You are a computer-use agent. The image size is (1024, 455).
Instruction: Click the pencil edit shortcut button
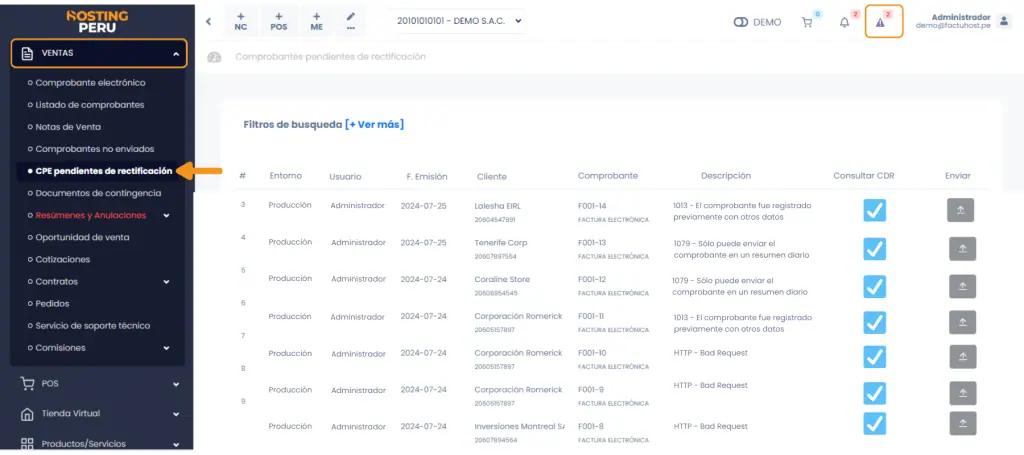351,21
